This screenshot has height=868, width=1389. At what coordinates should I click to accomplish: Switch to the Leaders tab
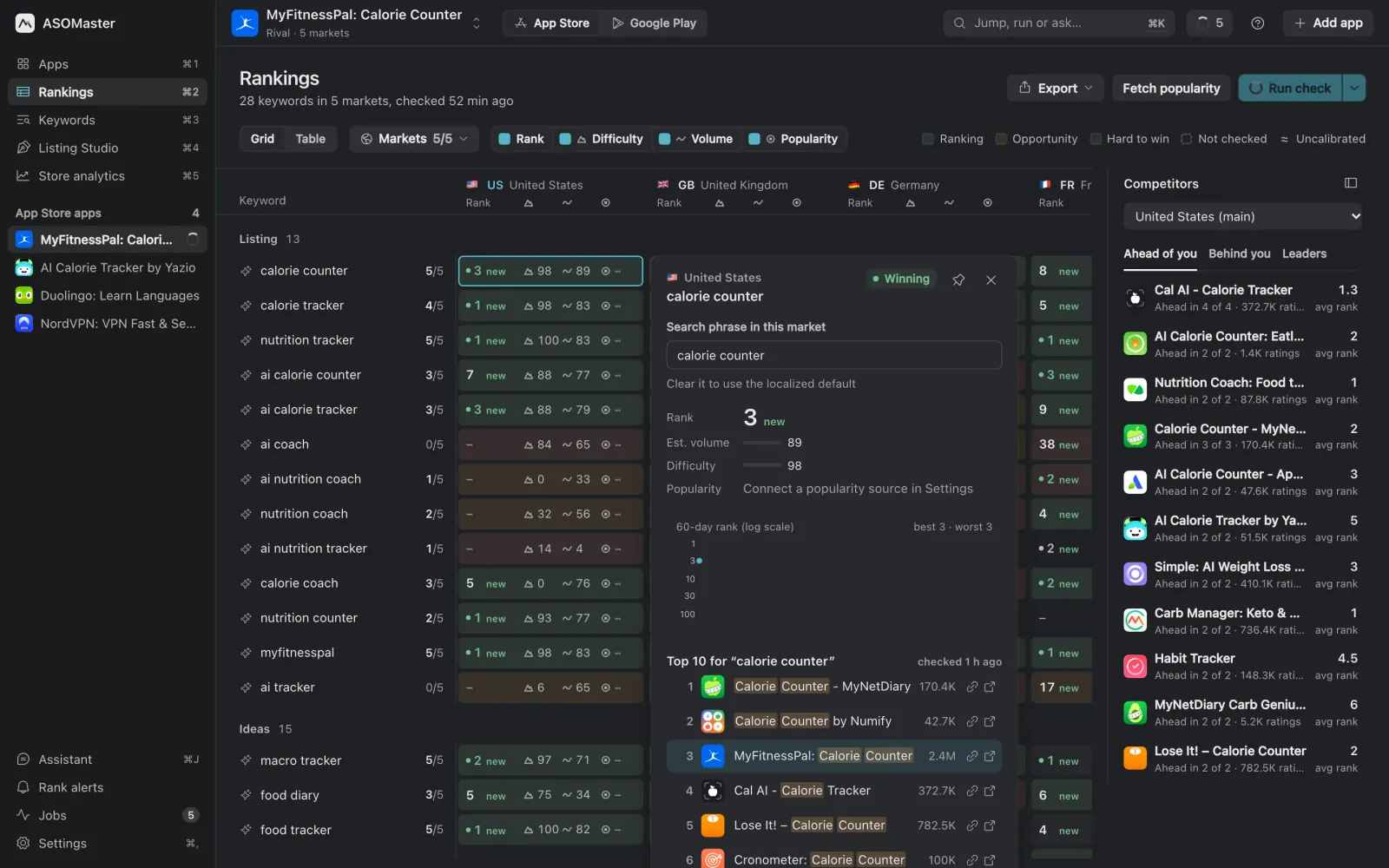point(1304,253)
